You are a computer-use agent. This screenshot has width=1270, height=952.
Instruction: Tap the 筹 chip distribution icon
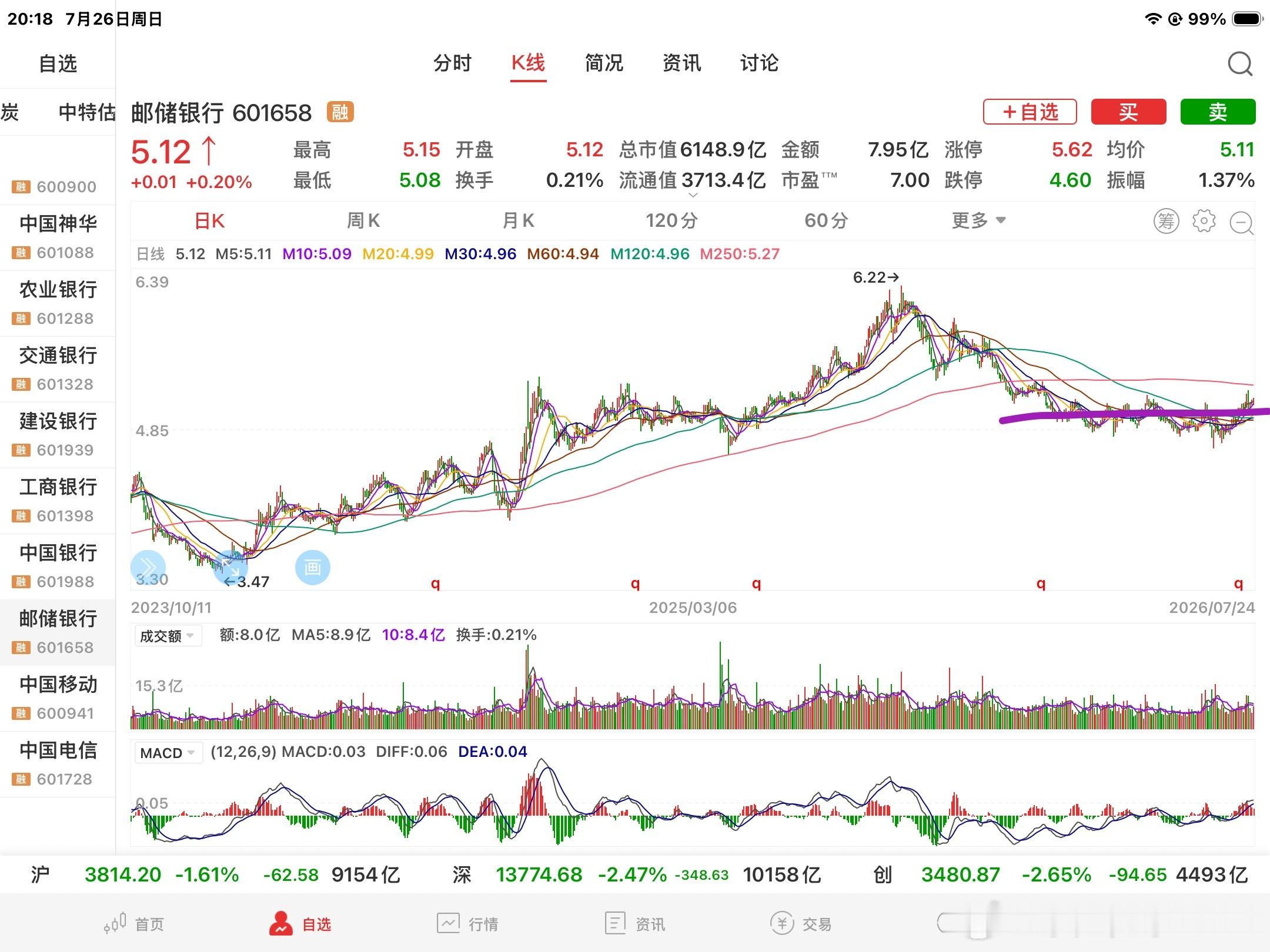pos(1166,222)
